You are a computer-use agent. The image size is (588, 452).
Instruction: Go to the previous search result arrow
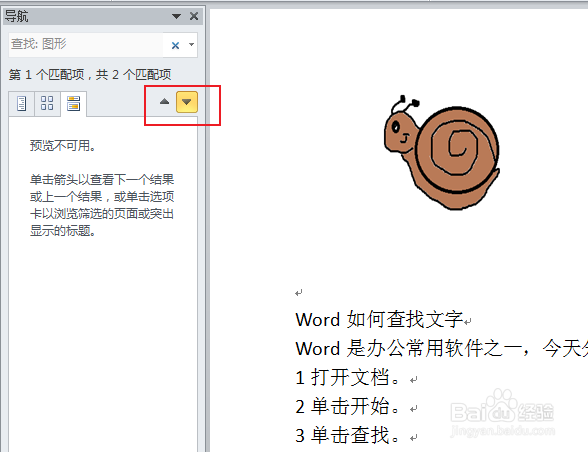tap(164, 102)
